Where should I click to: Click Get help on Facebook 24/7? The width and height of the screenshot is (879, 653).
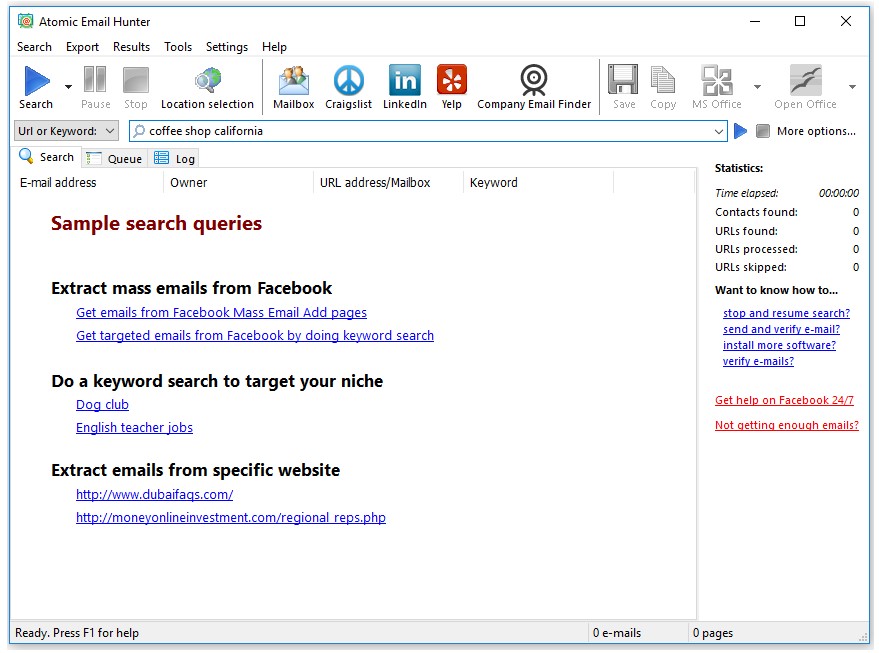(786, 399)
